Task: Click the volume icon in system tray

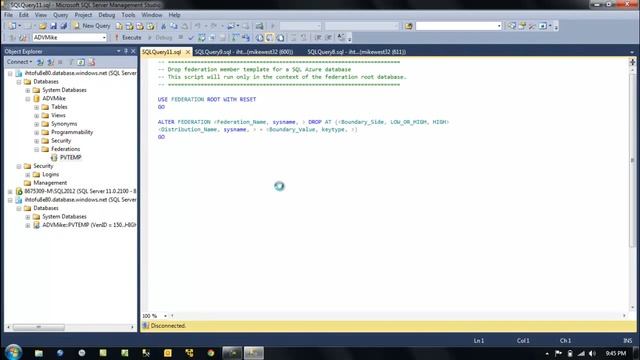Action: (x=592, y=353)
